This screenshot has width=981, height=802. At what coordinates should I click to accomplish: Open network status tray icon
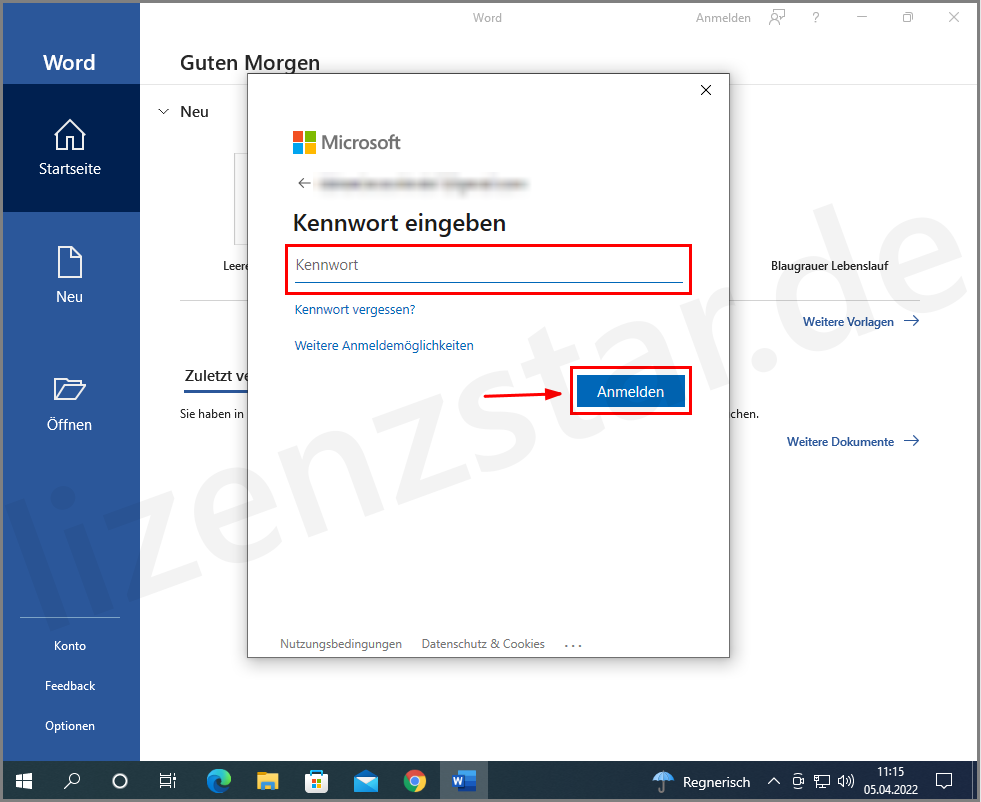tap(821, 781)
